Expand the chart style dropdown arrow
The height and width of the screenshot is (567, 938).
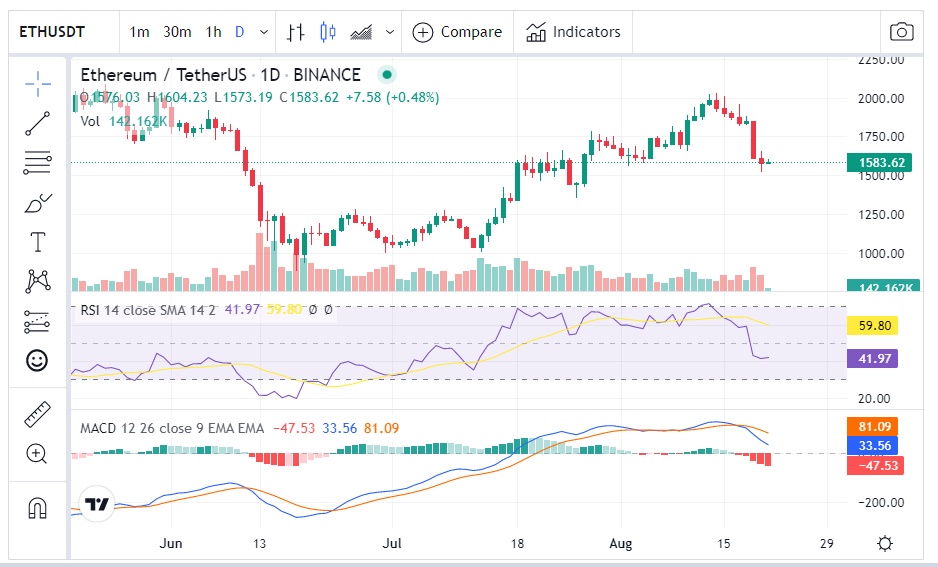[390, 32]
